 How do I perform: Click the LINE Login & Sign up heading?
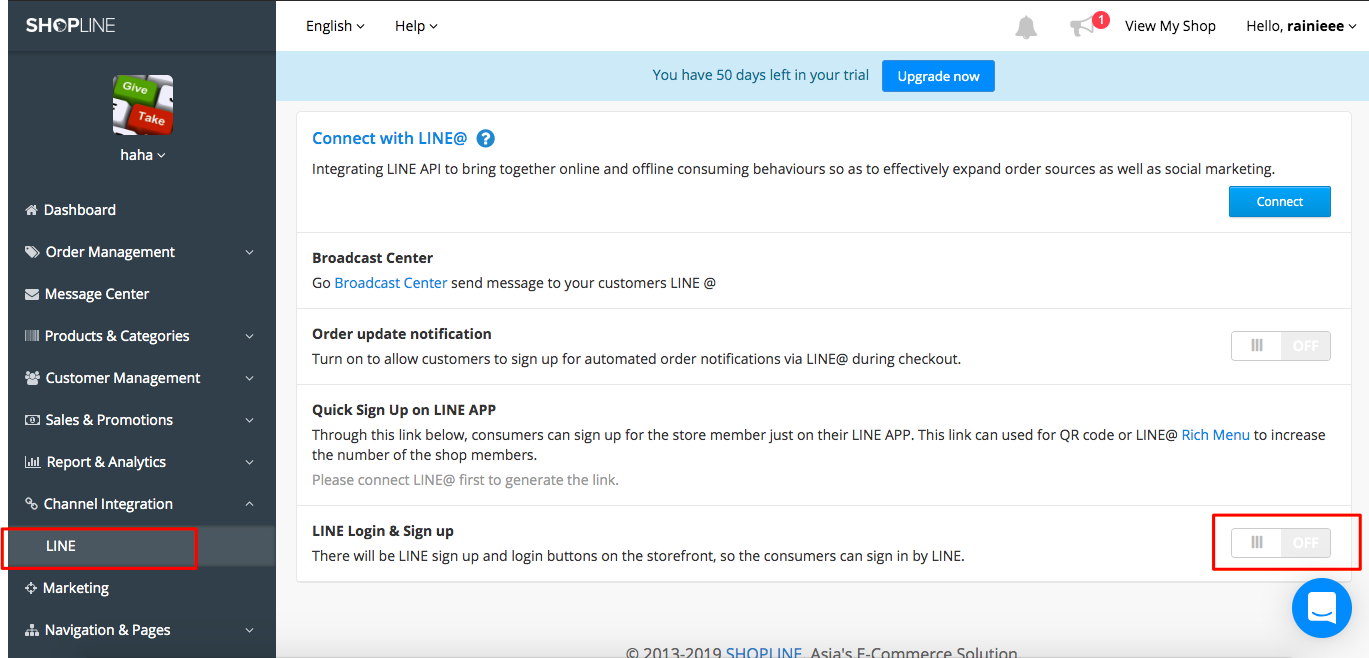[x=383, y=531]
